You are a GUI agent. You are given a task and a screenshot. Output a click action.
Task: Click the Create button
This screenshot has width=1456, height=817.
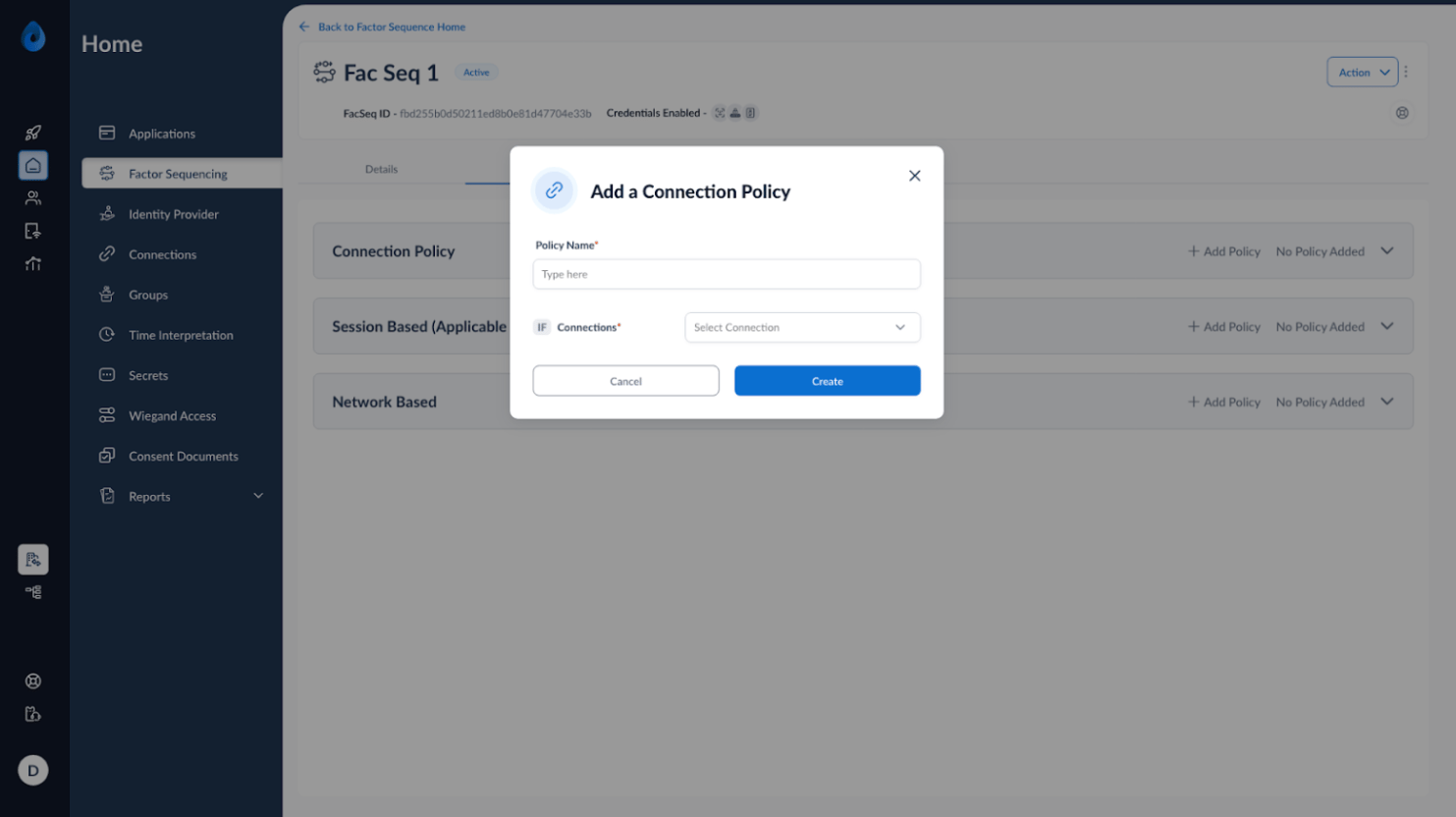pyautogui.click(x=827, y=381)
